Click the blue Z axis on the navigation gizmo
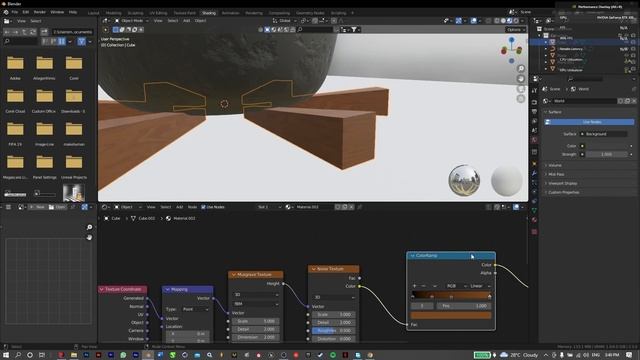 tap(511, 40)
